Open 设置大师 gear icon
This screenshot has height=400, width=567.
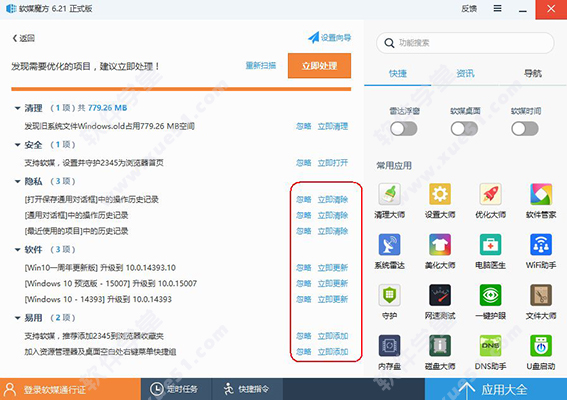[440, 194]
